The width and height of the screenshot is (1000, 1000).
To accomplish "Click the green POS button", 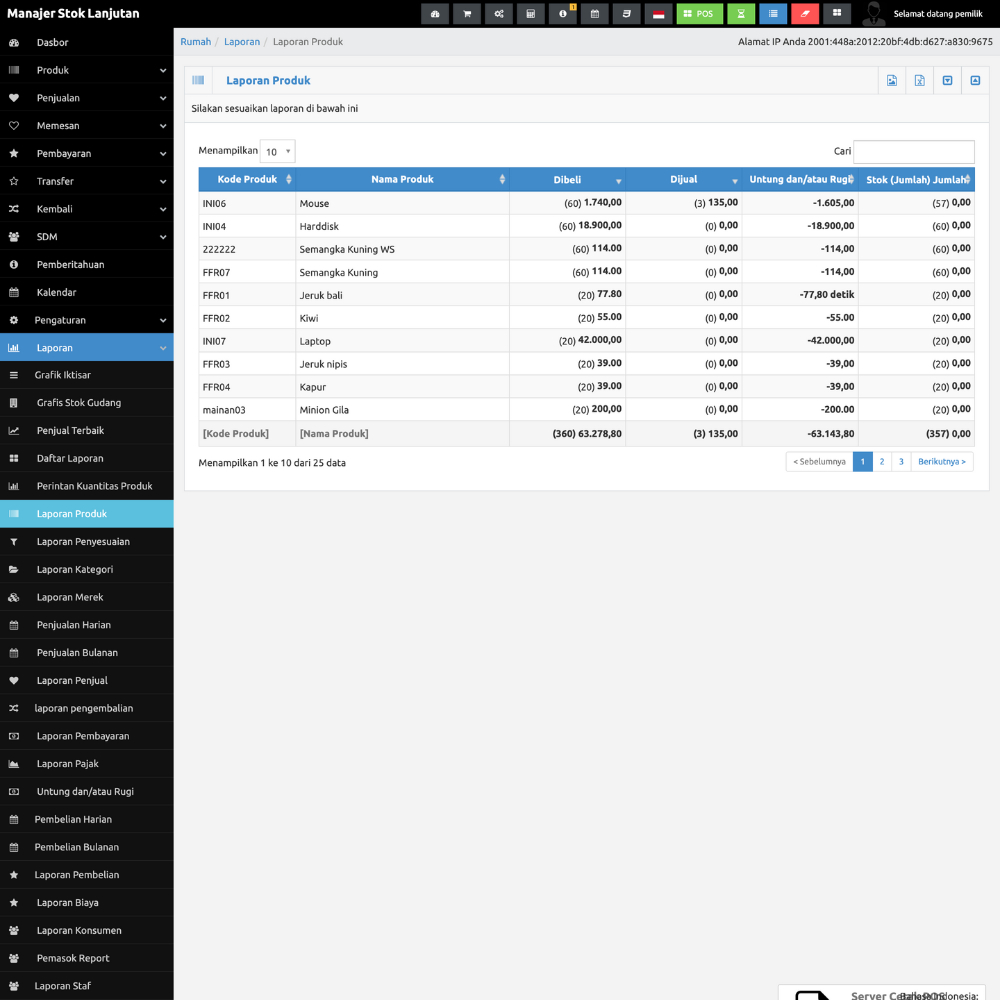I will (699, 14).
